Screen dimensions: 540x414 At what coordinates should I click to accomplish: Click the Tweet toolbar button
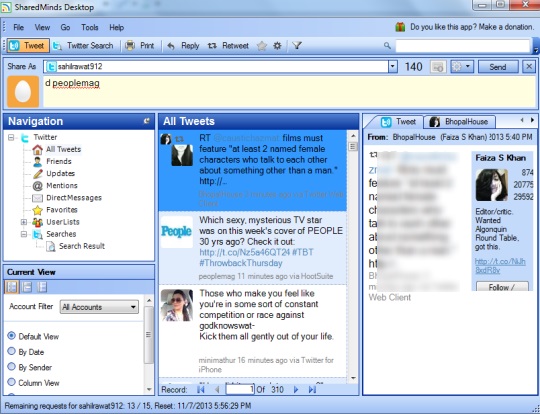(28, 45)
